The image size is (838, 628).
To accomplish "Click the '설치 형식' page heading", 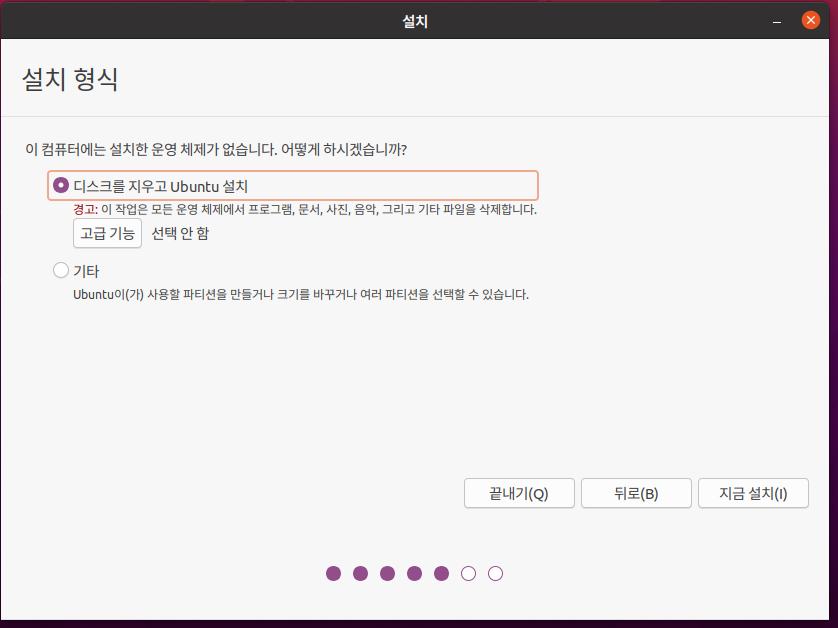I will coord(70,80).
